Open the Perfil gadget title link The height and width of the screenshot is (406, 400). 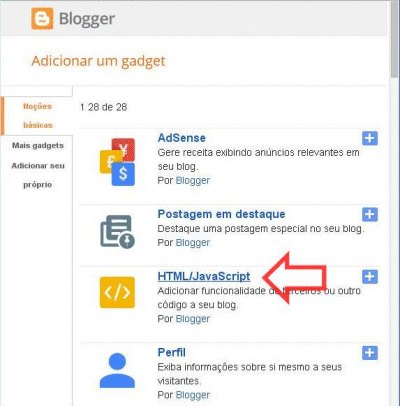(172, 352)
